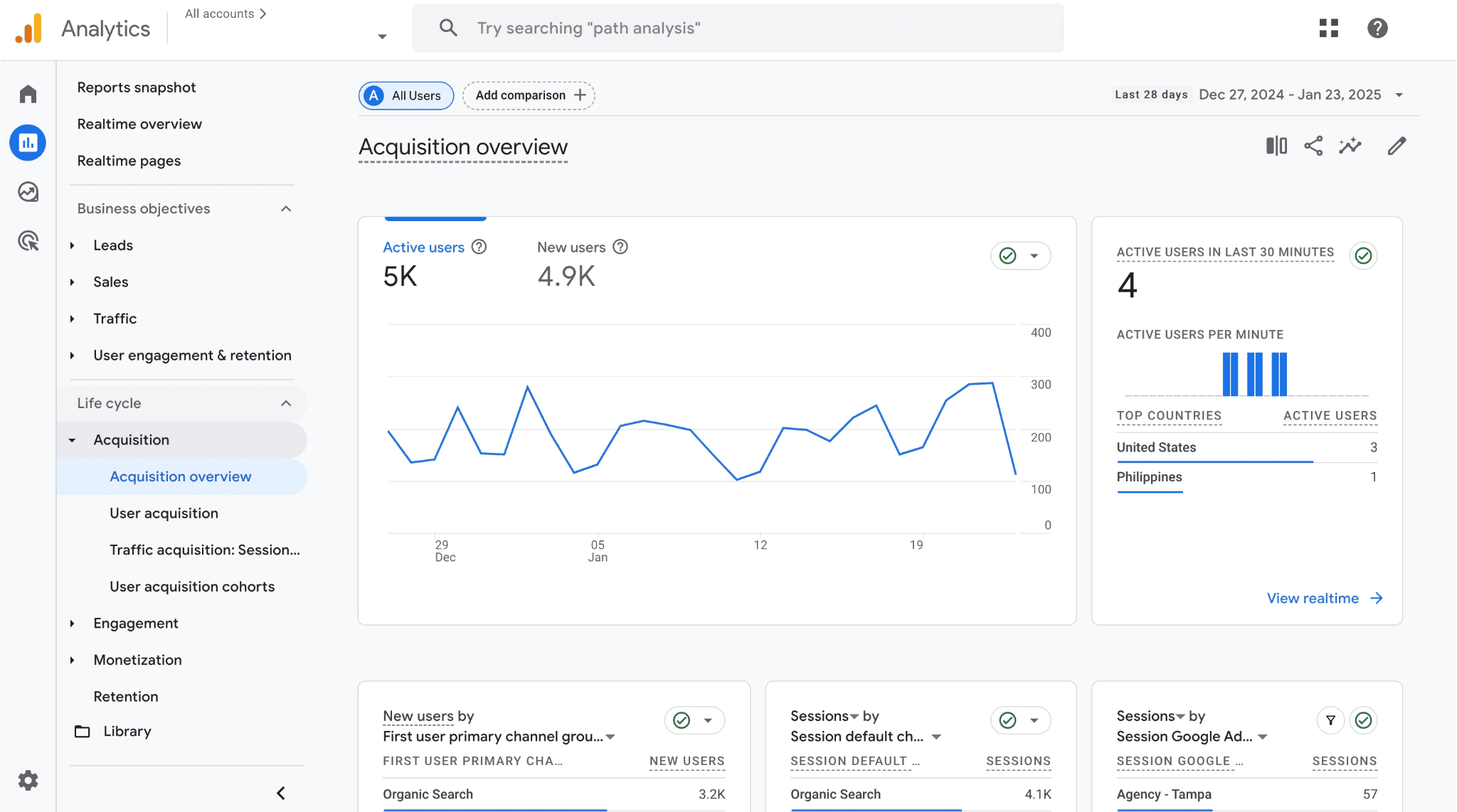Open Realtime pages report
Viewport: 1457px width, 812px height.
pos(129,161)
